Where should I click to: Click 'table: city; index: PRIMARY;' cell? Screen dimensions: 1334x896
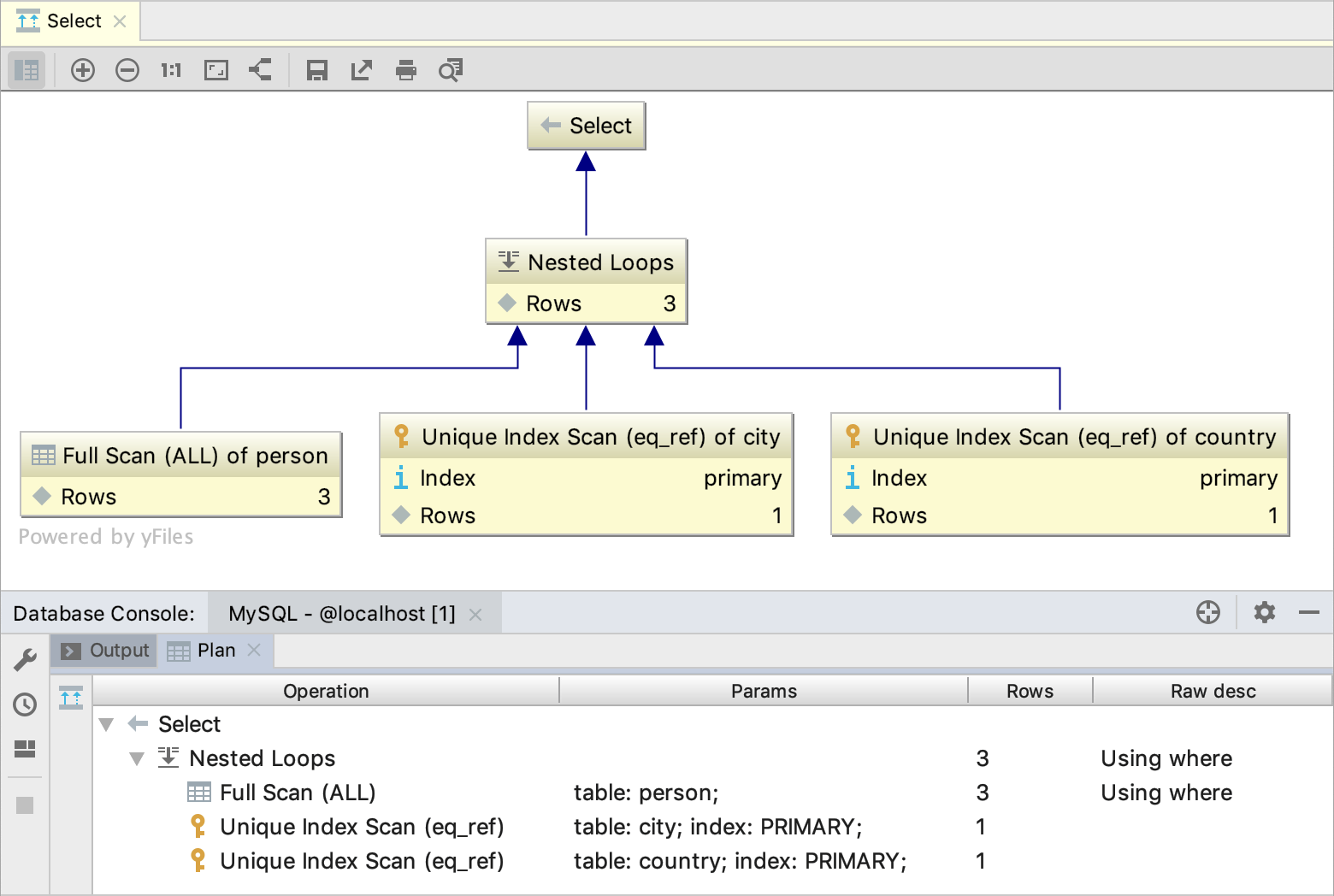(717, 828)
